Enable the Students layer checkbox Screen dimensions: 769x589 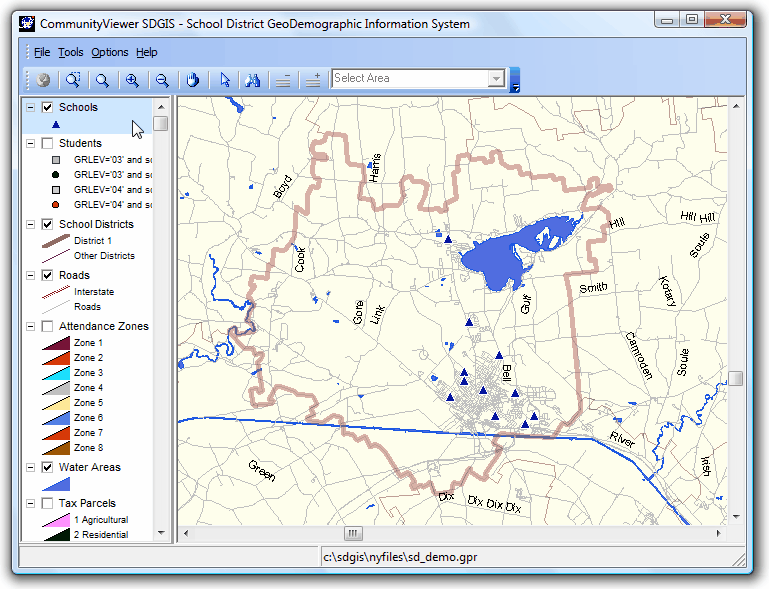pyautogui.click(x=47, y=143)
